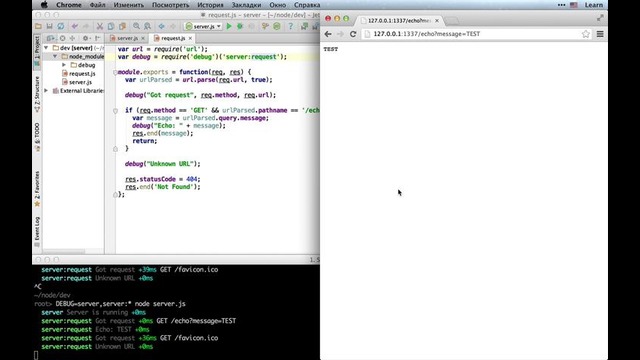This screenshot has height=360, width=640.
Task: Click the Project view mode icon
Action: point(51,38)
